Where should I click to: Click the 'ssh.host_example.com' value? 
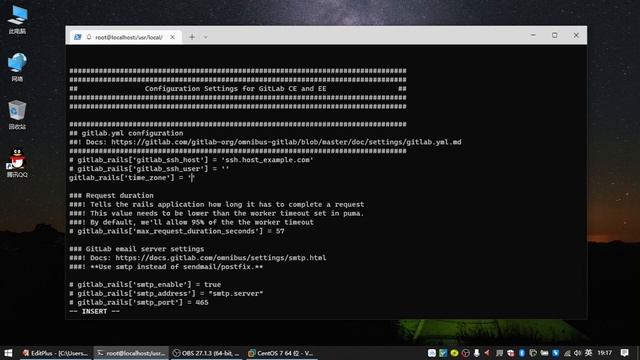267,160
